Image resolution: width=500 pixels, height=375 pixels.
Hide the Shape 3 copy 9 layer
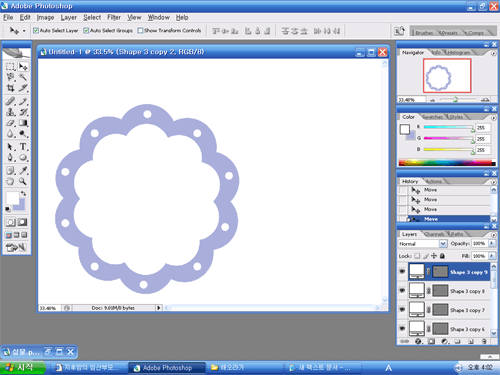coord(402,271)
